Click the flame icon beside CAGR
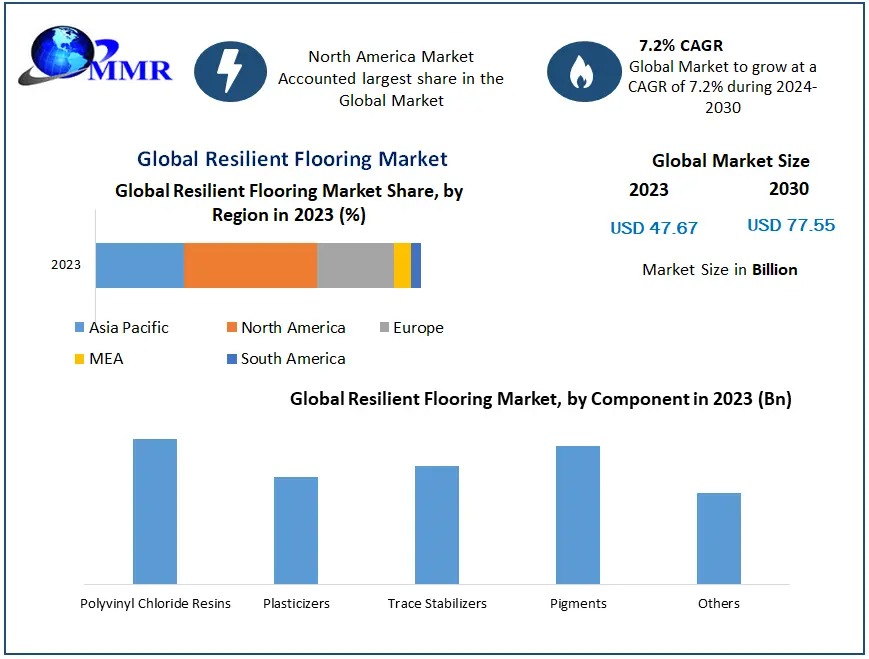 582,71
